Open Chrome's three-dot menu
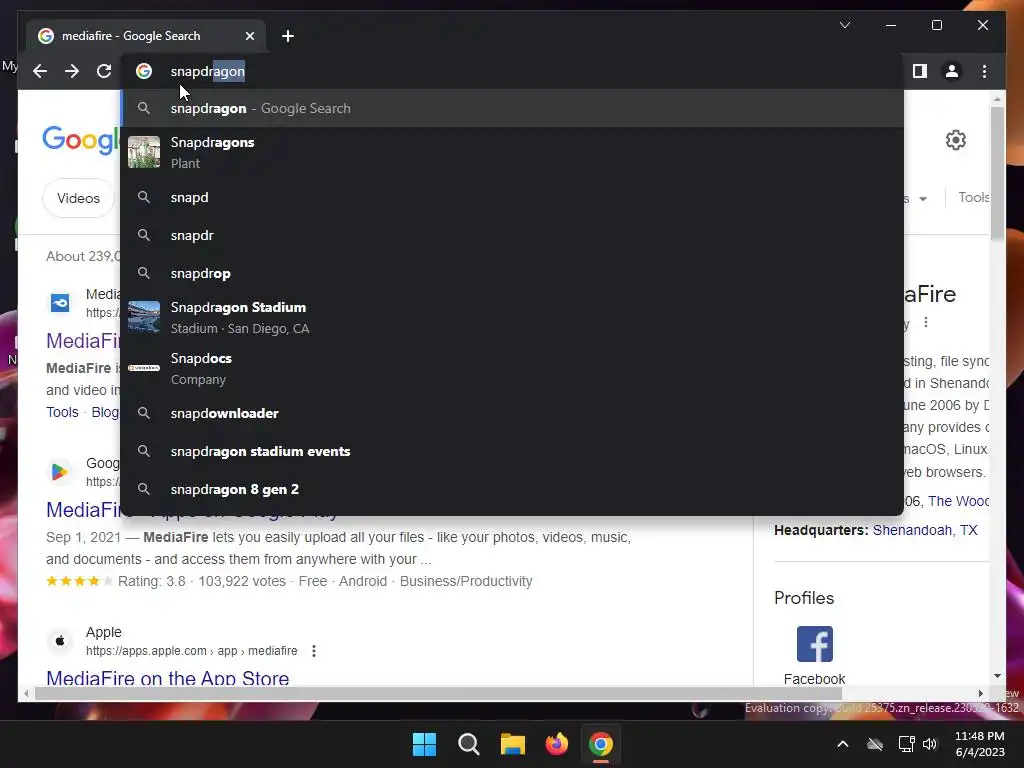 coord(984,71)
